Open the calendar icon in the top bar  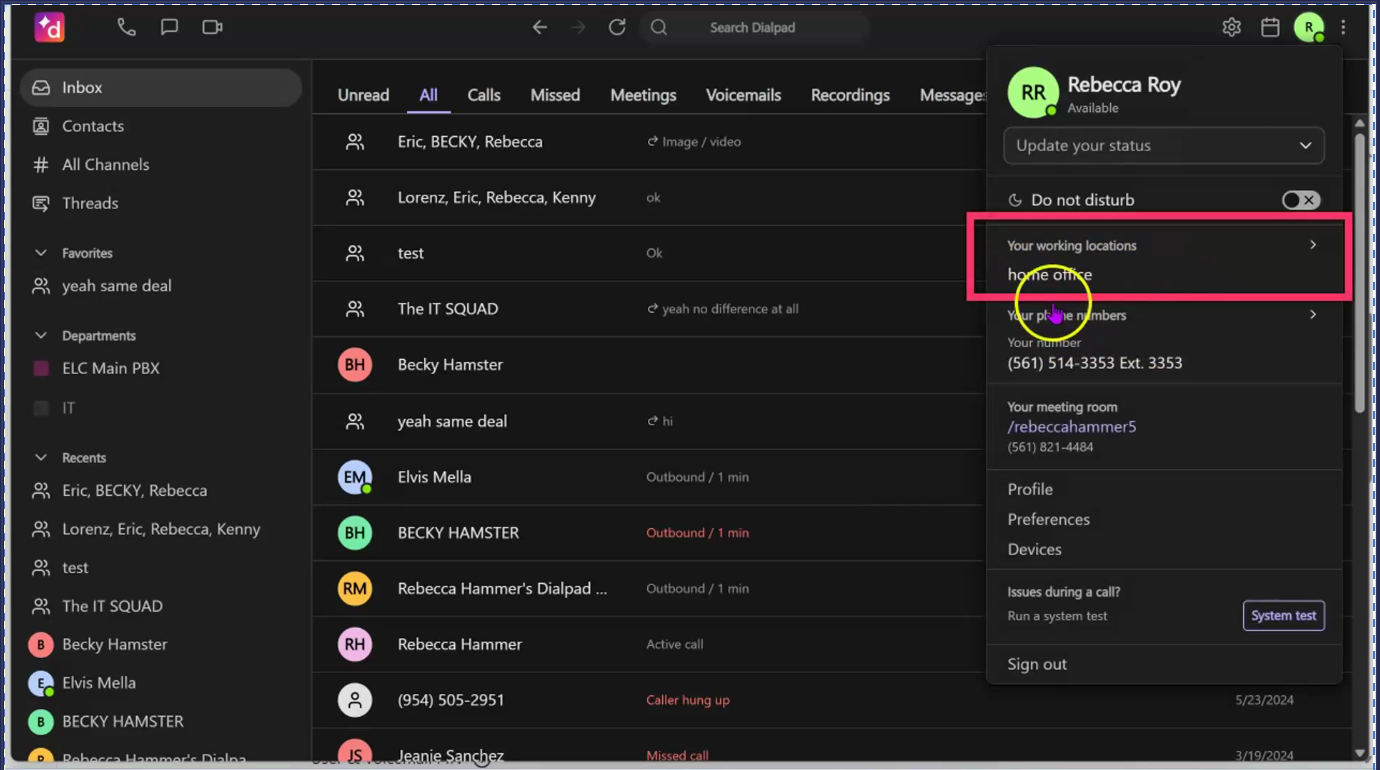[x=1270, y=27]
